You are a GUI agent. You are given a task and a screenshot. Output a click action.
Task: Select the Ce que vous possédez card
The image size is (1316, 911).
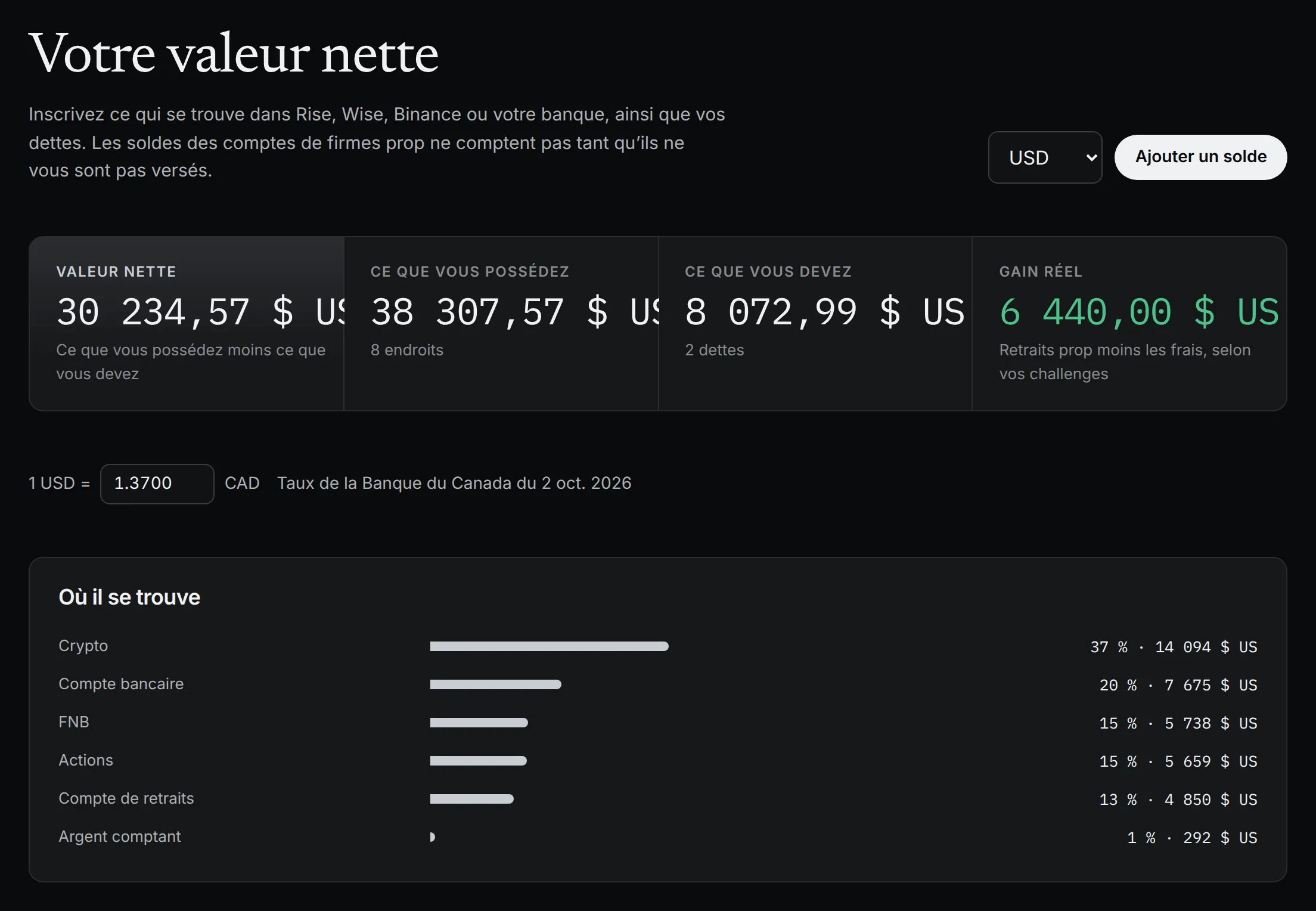click(x=501, y=324)
